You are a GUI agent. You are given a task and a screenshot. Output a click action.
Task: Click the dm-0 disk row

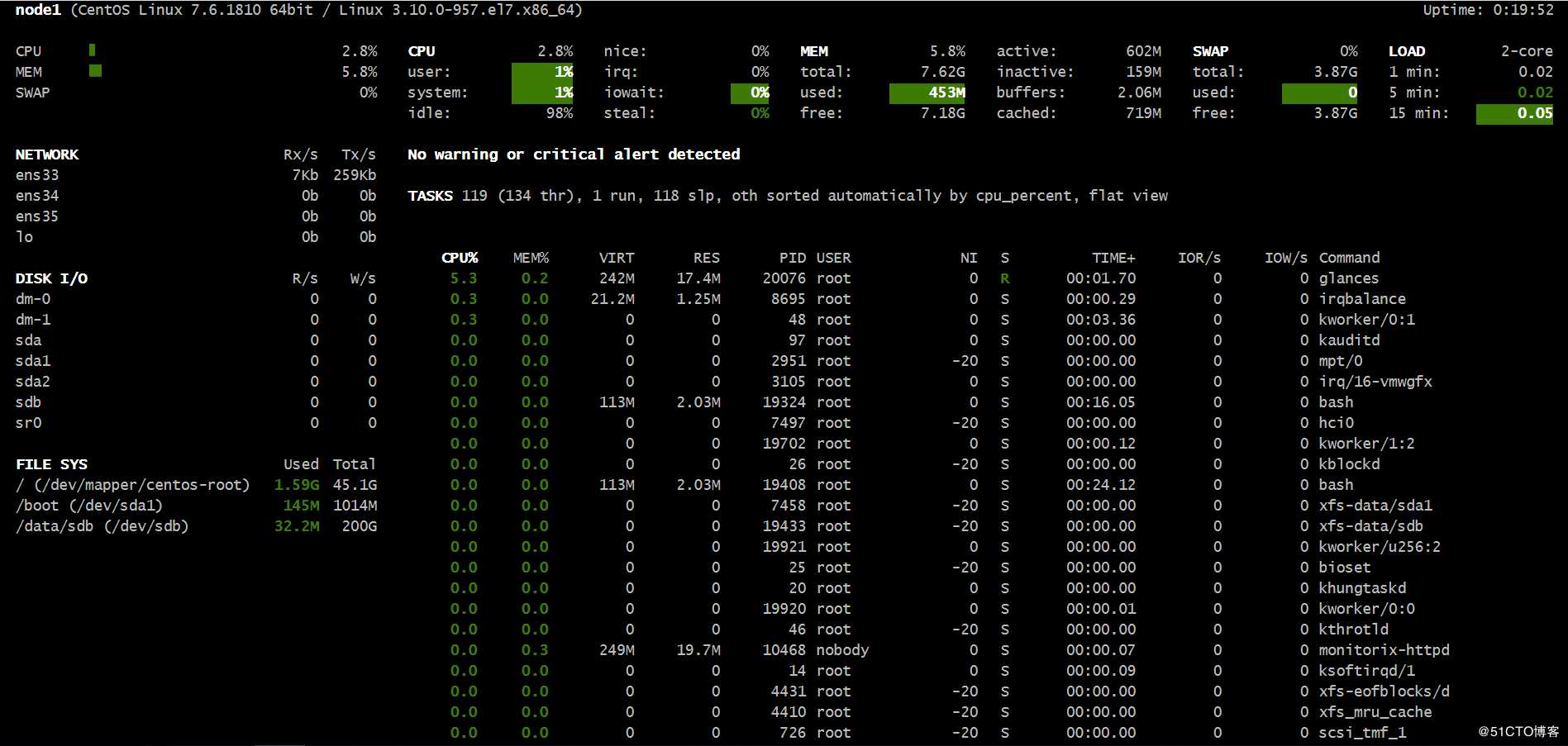196,299
